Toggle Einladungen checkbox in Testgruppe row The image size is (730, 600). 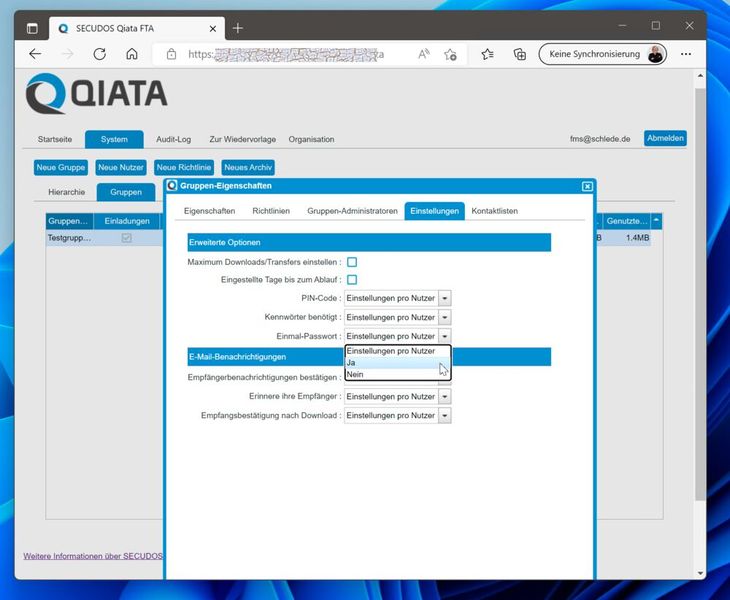pyautogui.click(x=126, y=239)
